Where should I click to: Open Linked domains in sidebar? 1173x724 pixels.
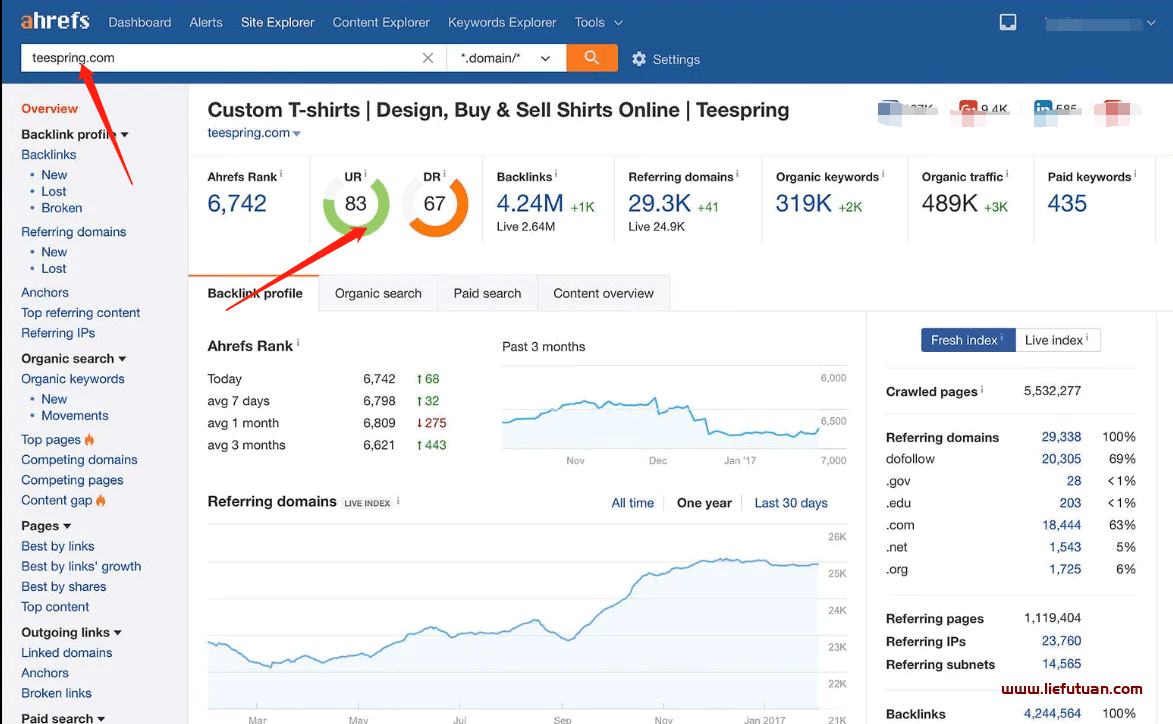(x=67, y=652)
